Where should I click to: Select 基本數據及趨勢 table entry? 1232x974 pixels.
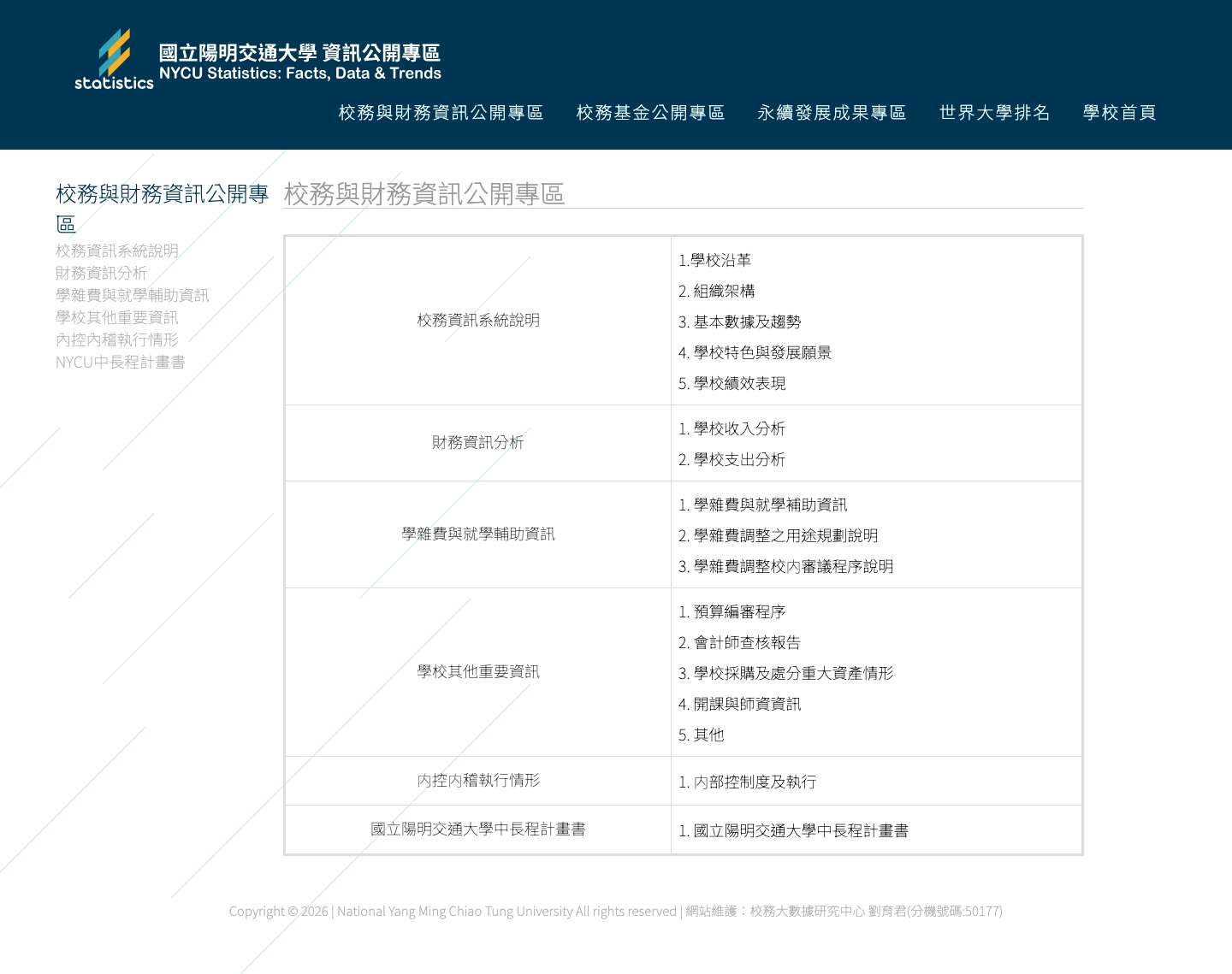[x=741, y=322]
